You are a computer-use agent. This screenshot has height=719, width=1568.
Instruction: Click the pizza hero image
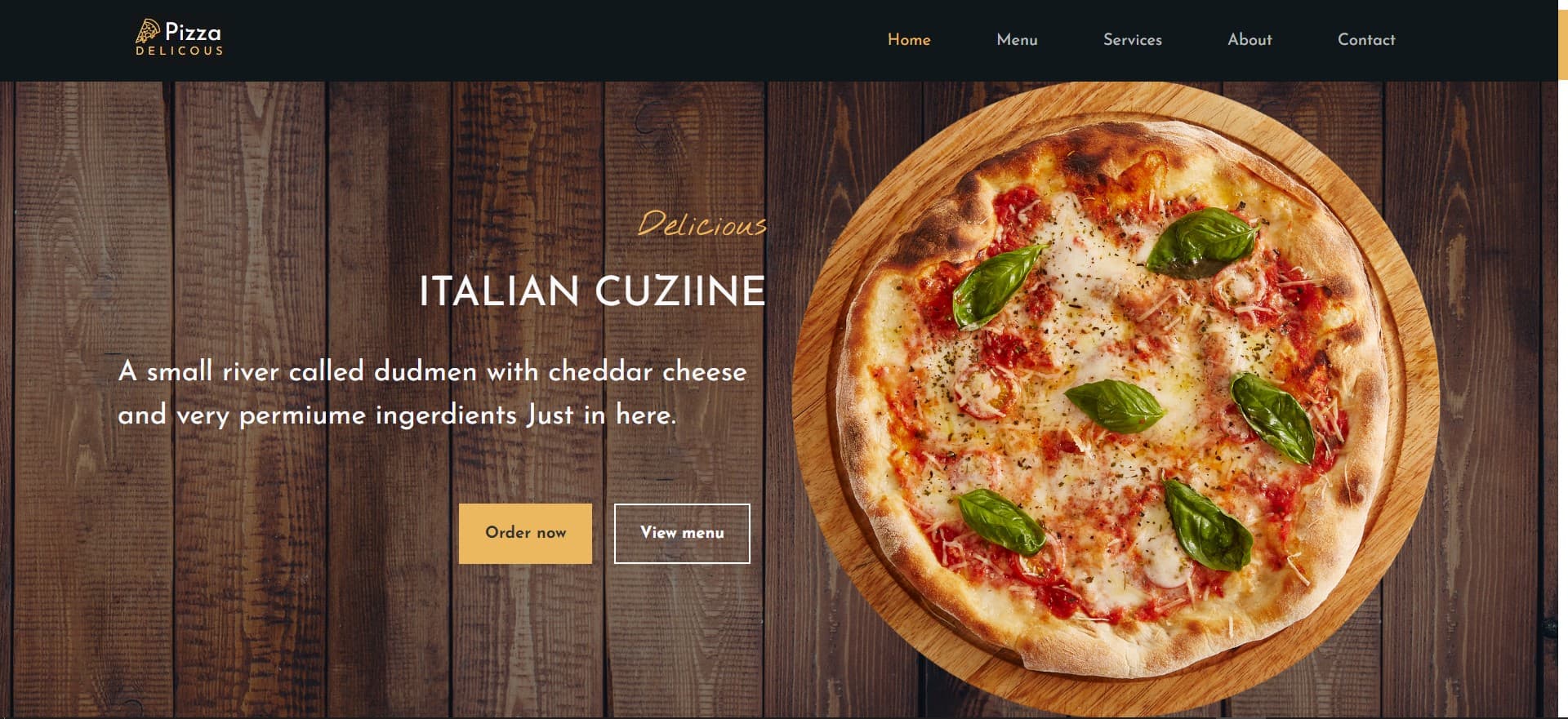coord(1116,400)
